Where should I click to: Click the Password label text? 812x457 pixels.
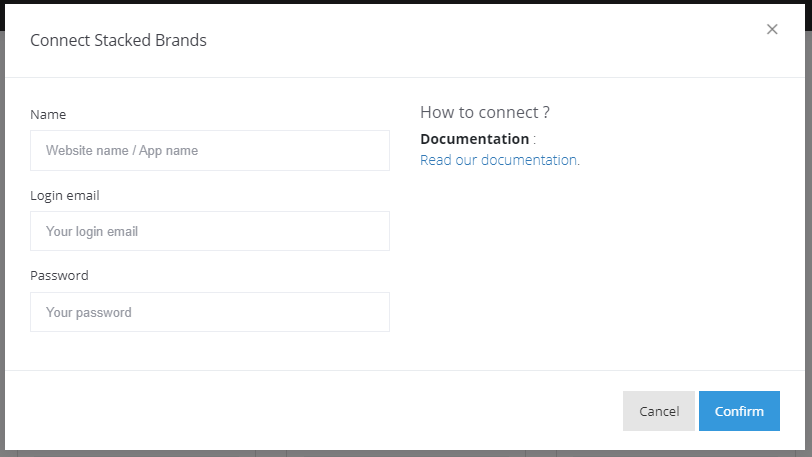coord(59,276)
